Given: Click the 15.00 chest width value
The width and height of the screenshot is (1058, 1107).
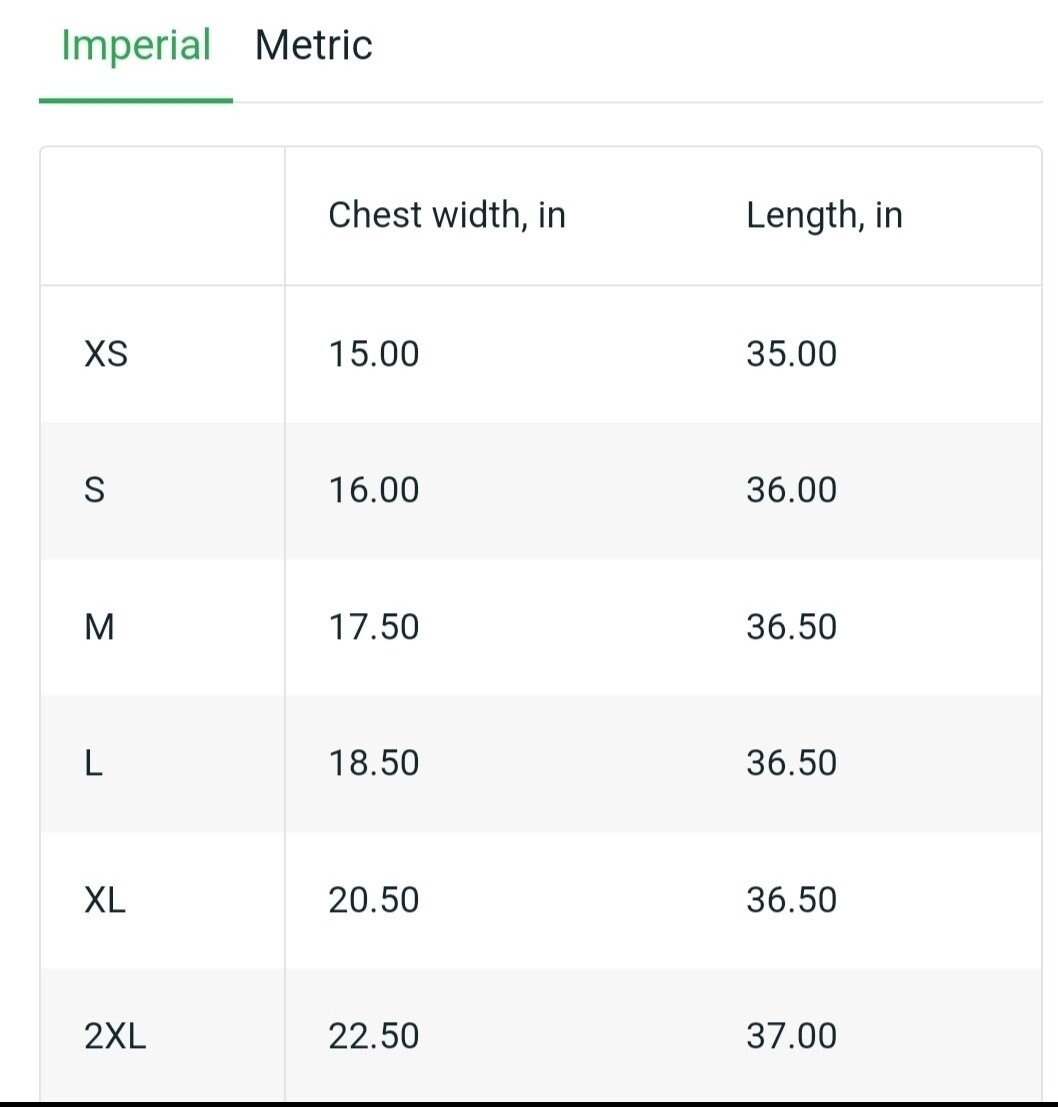Looking at the screenshot, I should (x=374, y=353).
